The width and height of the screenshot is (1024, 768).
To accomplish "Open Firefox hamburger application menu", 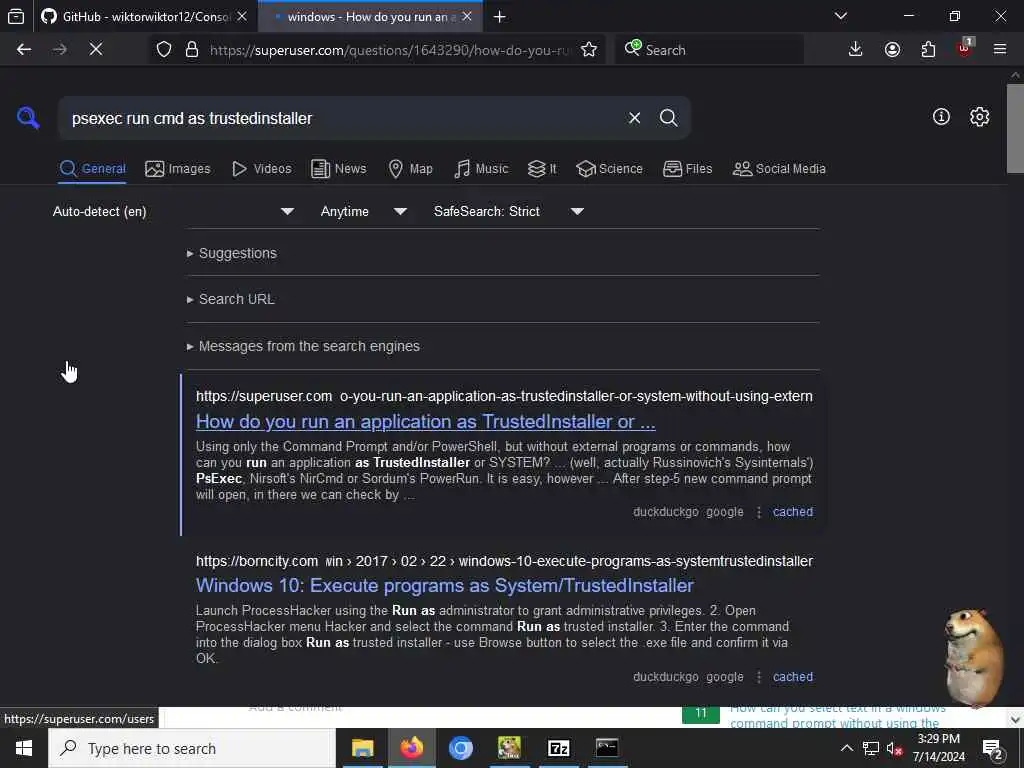I will (1000, 50).
